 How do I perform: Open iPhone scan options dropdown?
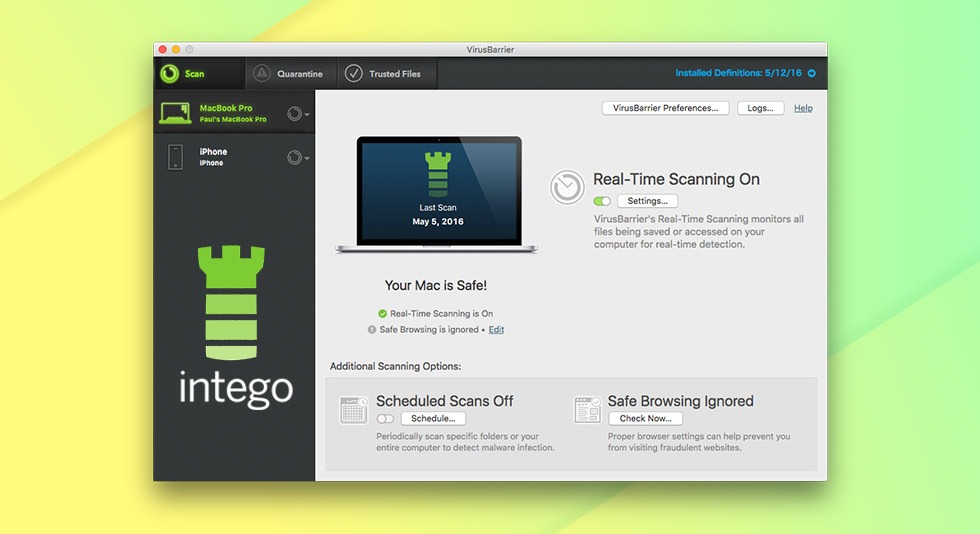[298, 158]
